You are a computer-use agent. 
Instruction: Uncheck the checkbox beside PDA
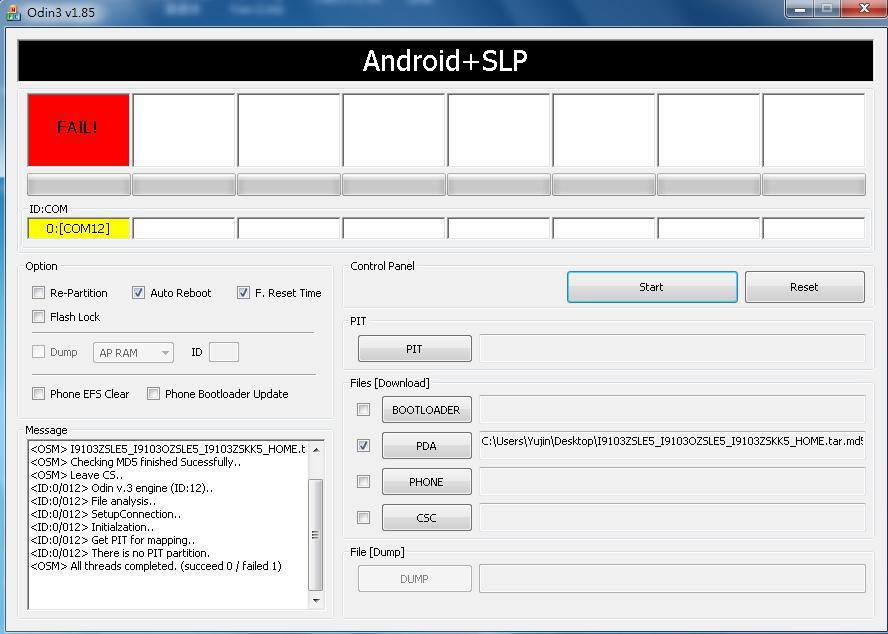coord(364,446)
